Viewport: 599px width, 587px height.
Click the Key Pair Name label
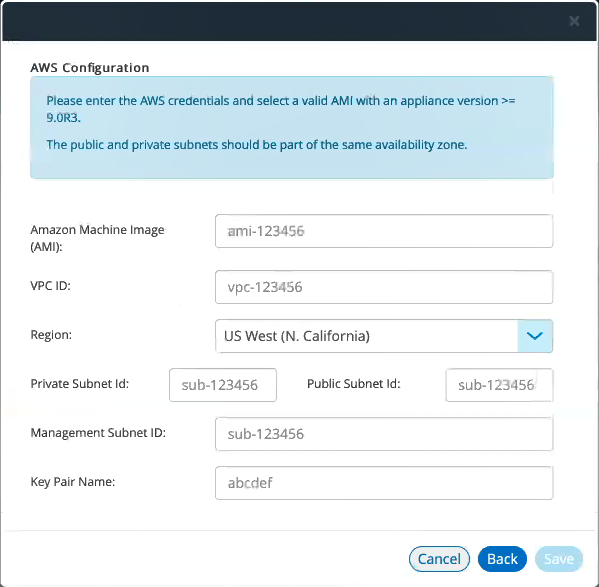[73, 482]
